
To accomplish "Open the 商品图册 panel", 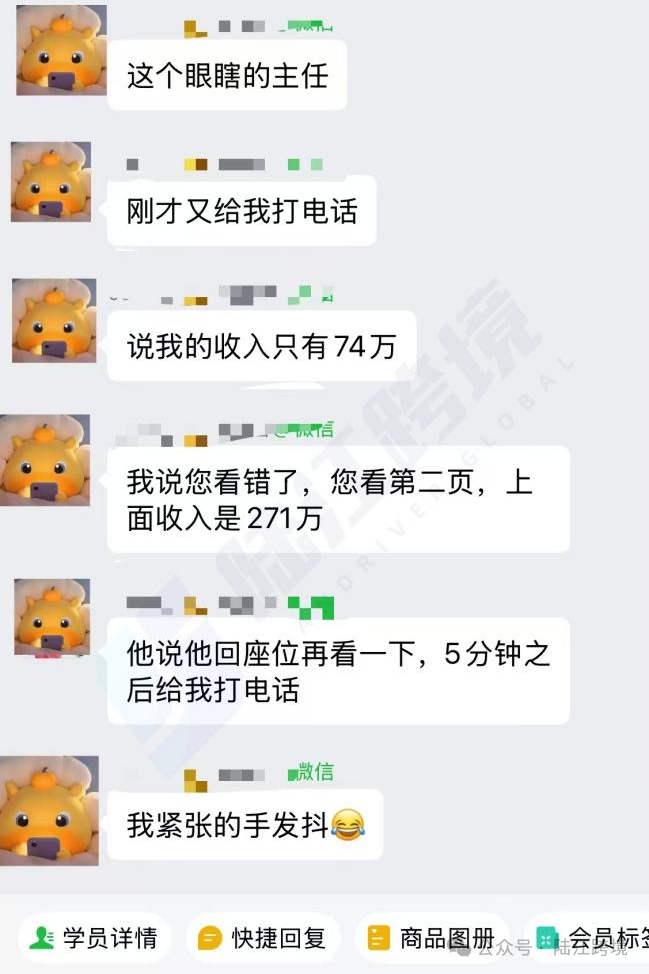I will pyautogui.click(x=432, y=937).
